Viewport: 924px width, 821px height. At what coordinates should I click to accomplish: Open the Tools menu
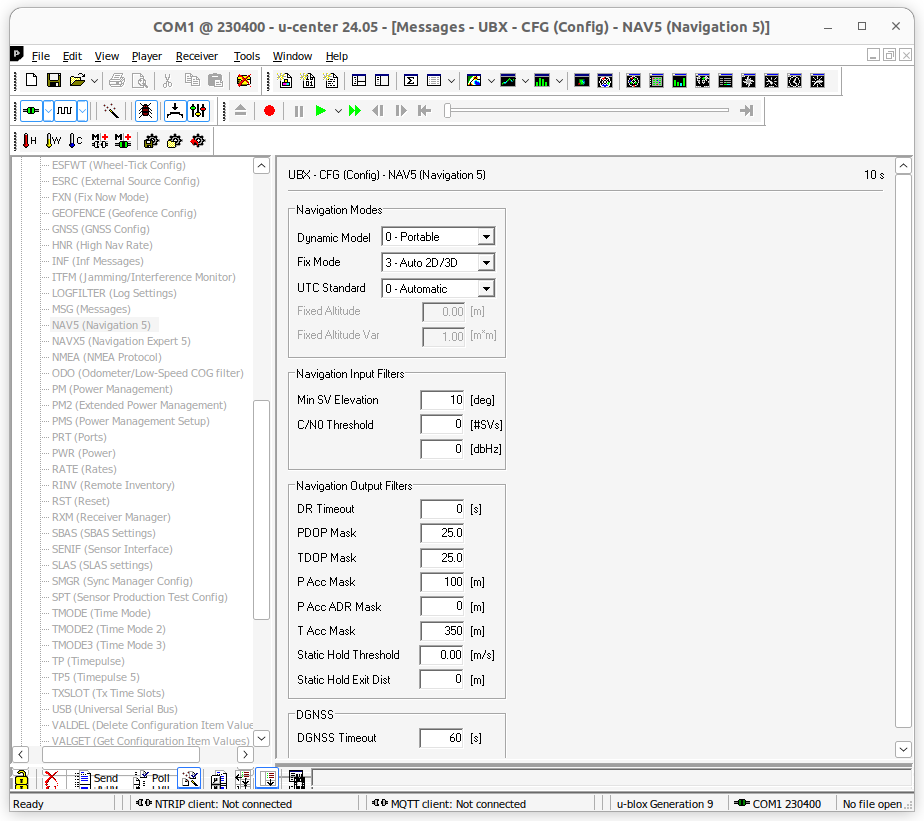(246, 56)
